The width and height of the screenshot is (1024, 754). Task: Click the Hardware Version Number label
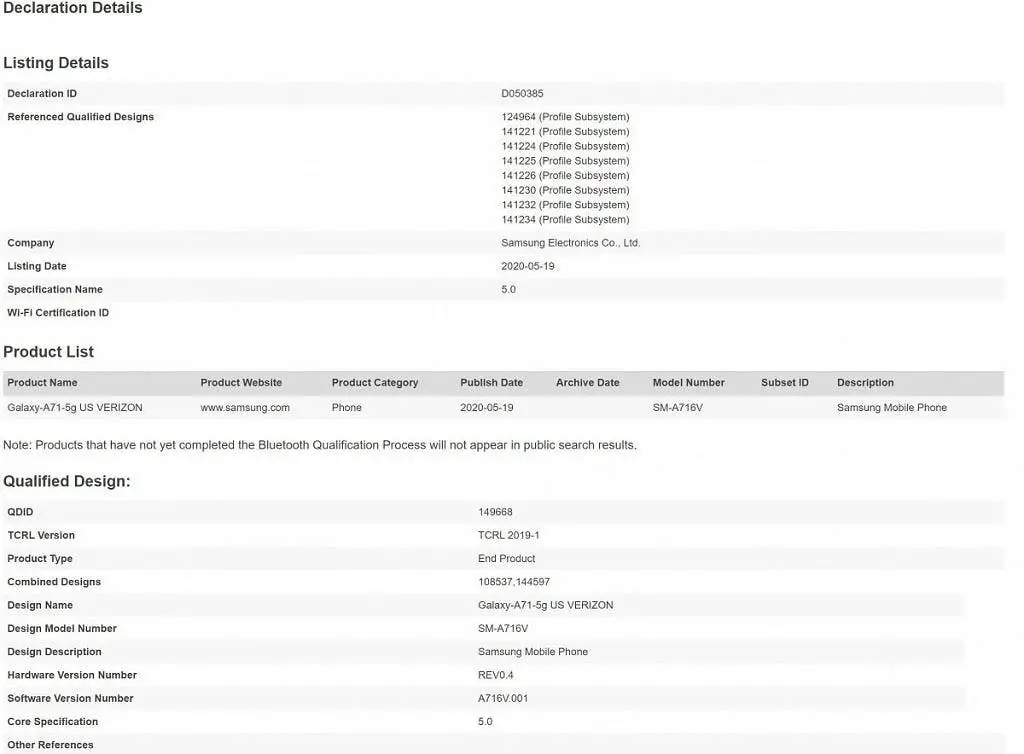[x=72, y=675]
